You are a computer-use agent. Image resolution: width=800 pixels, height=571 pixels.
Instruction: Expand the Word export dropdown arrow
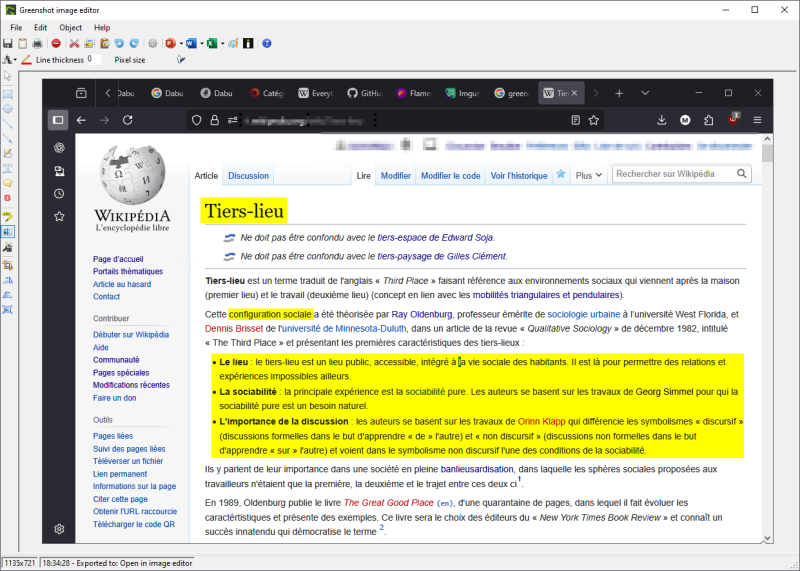coord(202,44)
